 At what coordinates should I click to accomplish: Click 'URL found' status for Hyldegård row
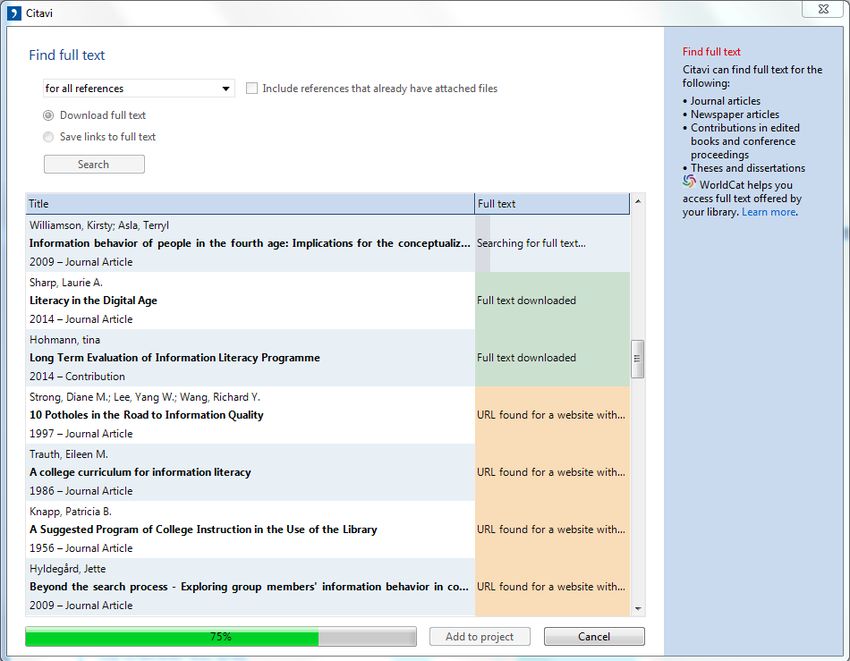(x=551, y=587)
